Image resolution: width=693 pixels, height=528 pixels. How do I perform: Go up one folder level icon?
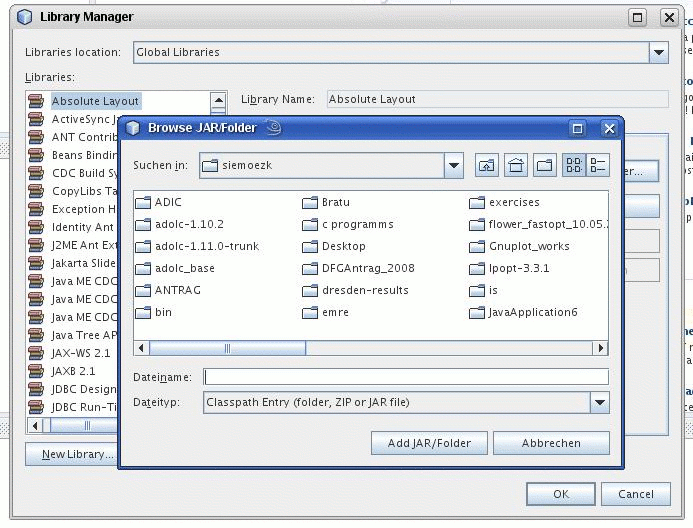click(487, 165)
